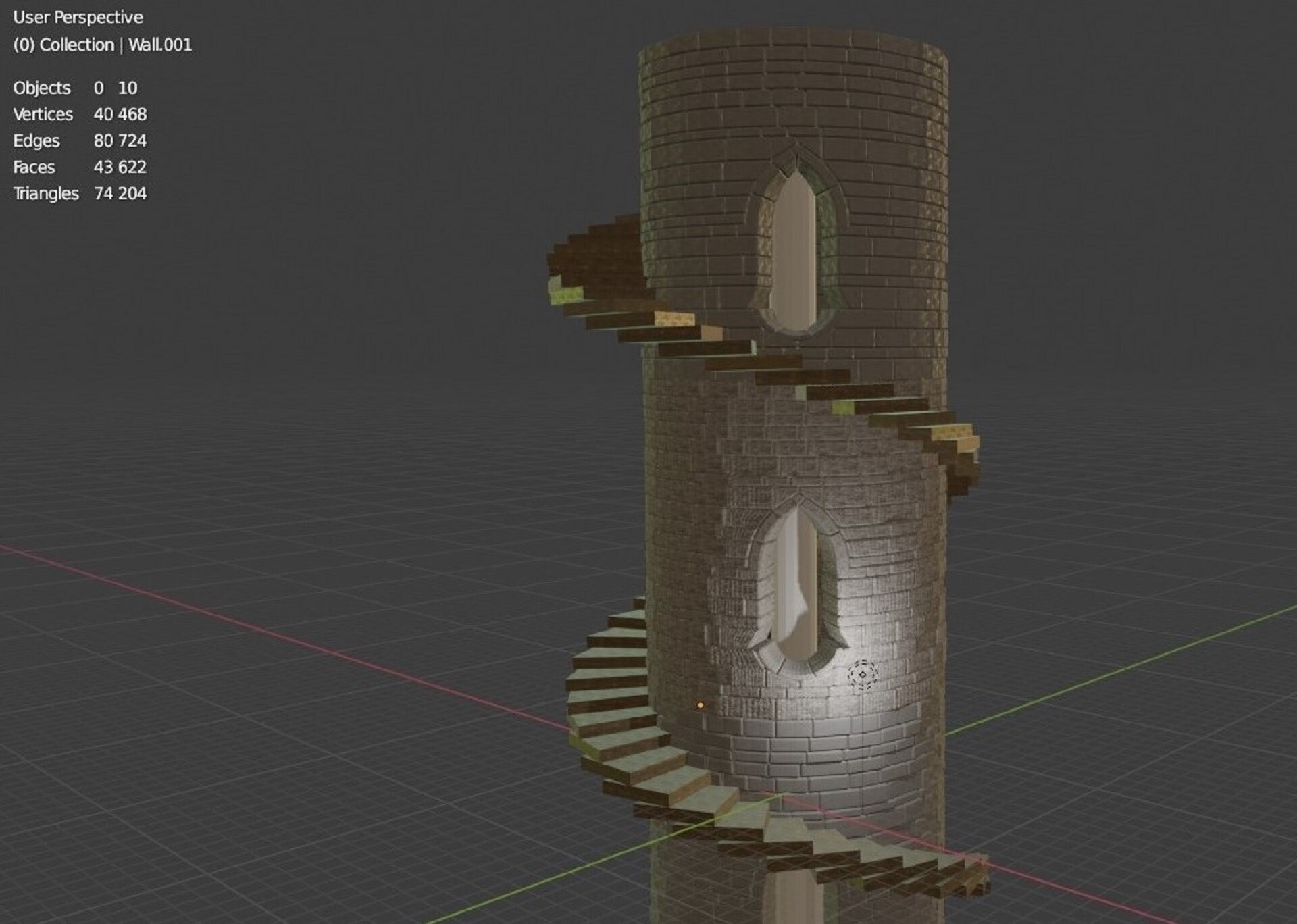1297x924 pixels.
Task: Click the User Perspective label
Action: pyautogui.click(x=78, y=17)
